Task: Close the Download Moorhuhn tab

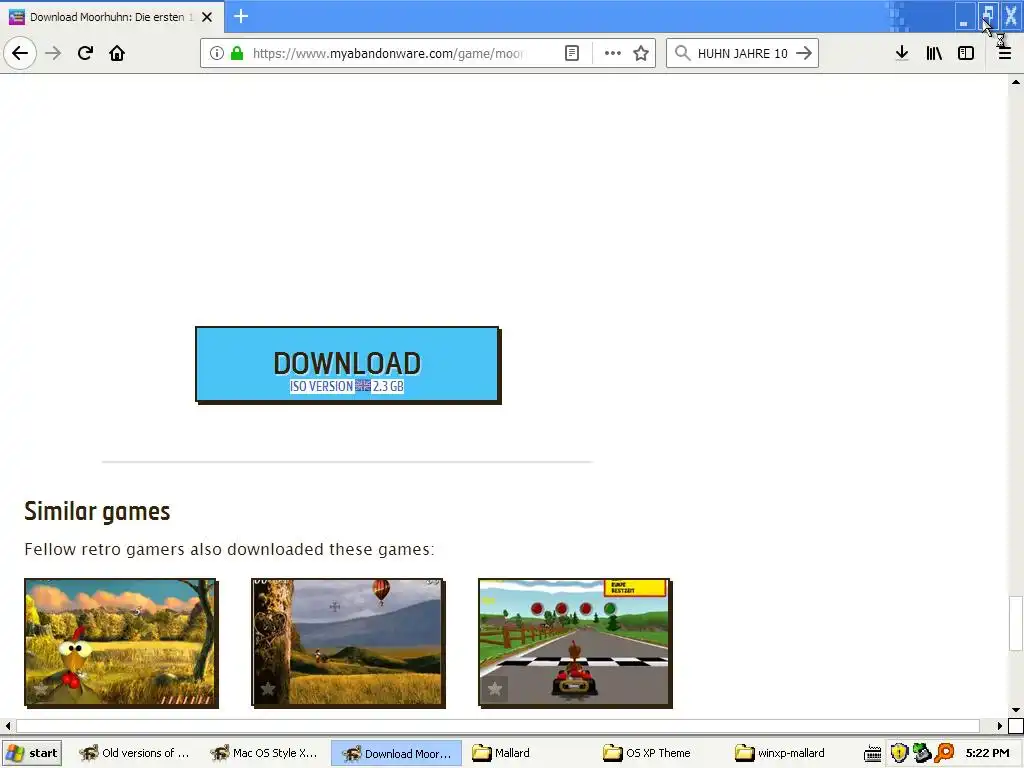Action: [207, 17]
